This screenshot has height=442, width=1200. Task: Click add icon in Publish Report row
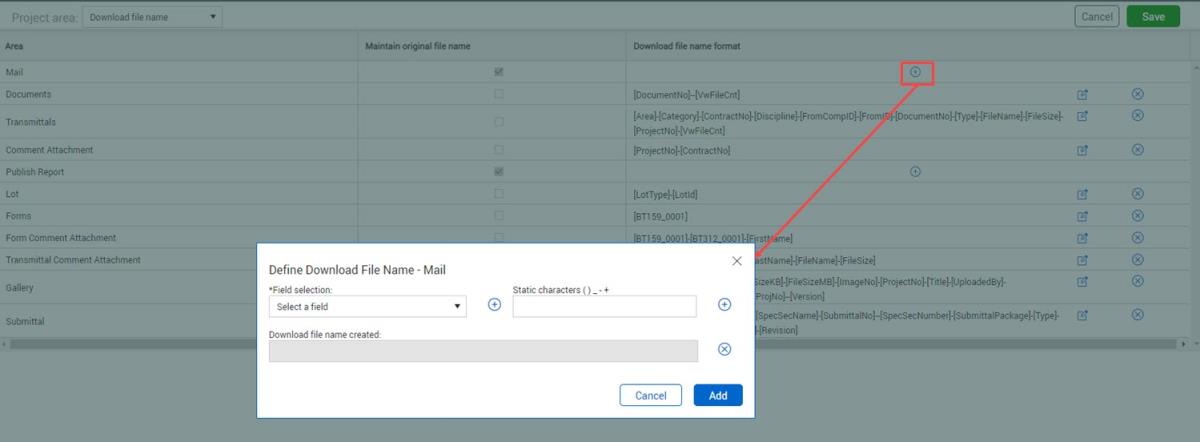coord(915,172)
